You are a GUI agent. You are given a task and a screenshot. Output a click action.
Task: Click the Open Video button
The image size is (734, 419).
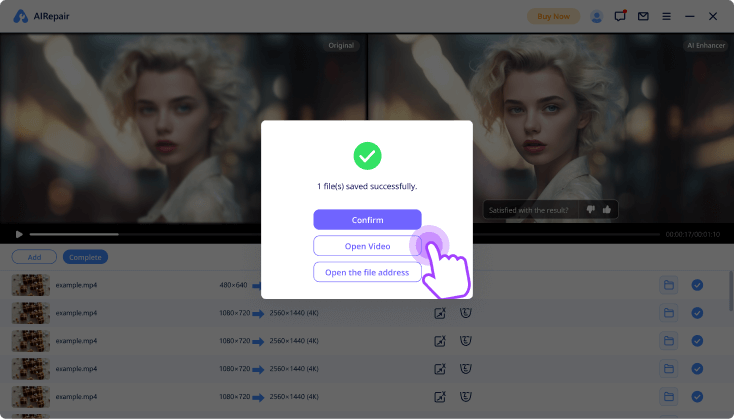pyautogui.click(x=367, y=246)
